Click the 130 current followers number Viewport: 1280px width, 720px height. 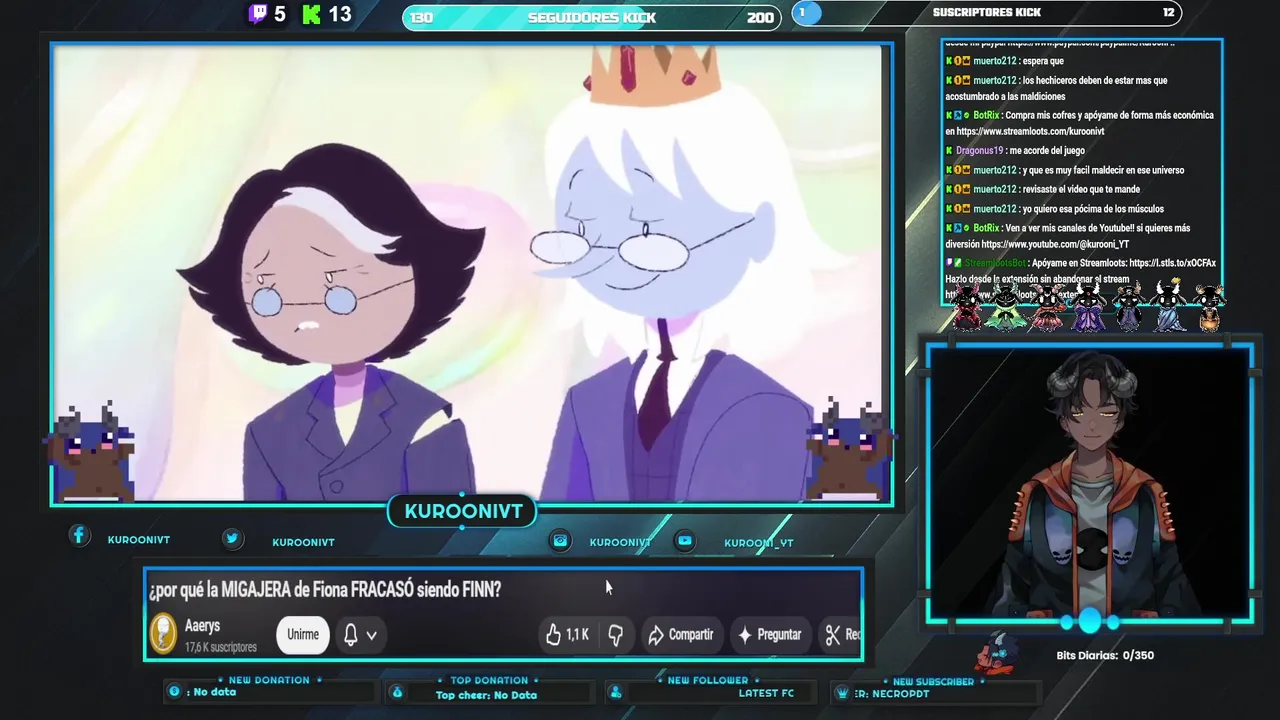(x=422, y=17)
